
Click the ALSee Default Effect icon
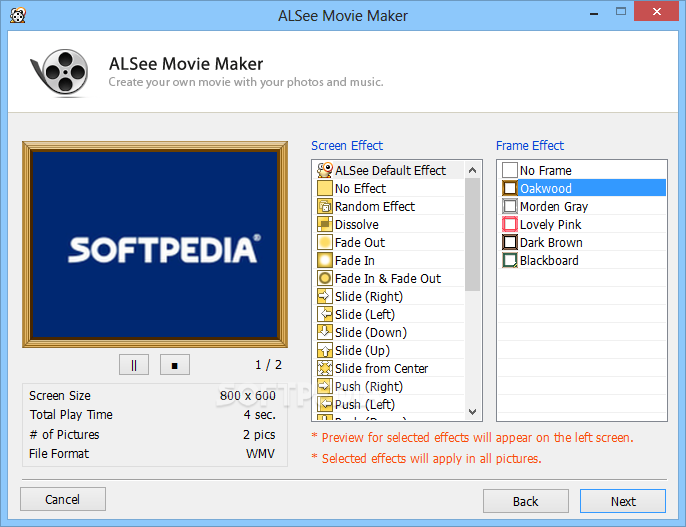325,170
